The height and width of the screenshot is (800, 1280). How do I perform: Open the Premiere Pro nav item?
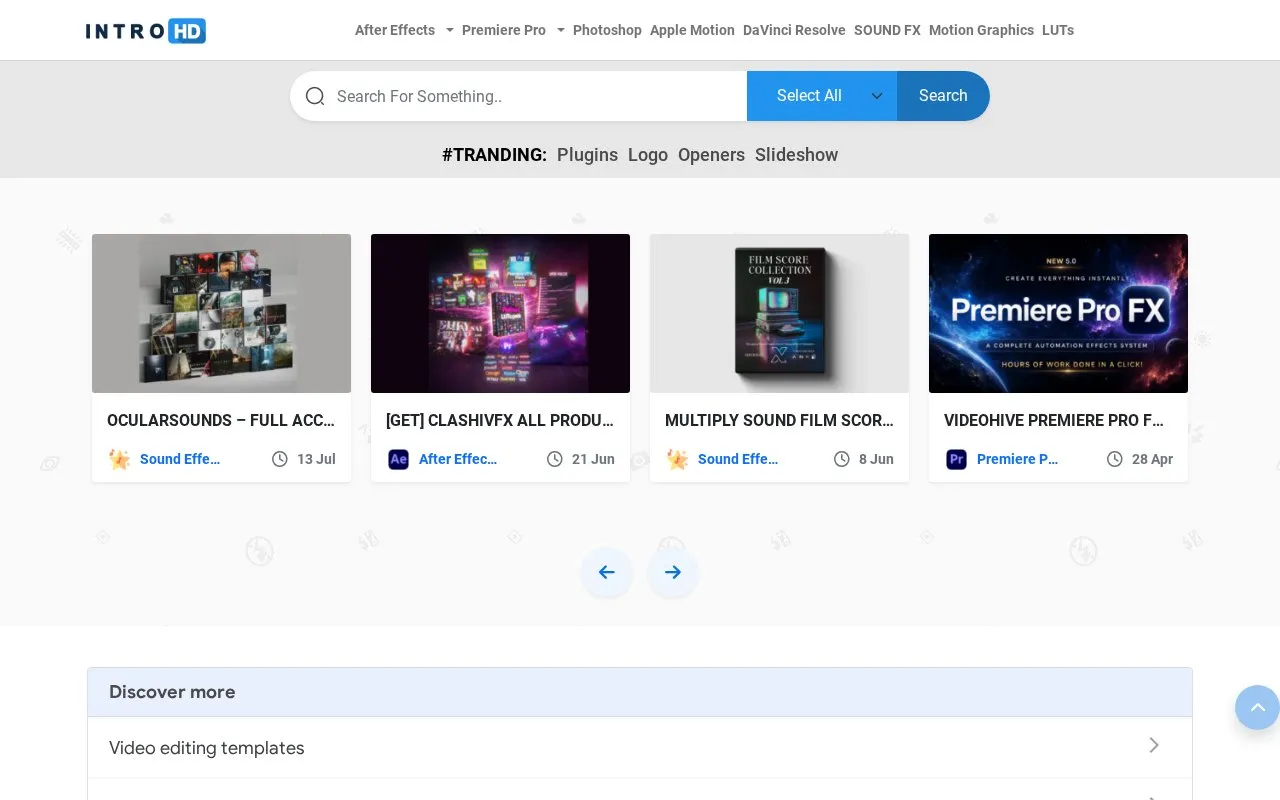click(x=504, y=30)
